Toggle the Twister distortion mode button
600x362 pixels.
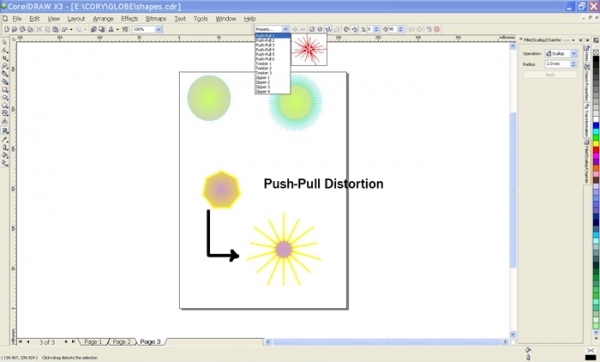click(328, 29)
